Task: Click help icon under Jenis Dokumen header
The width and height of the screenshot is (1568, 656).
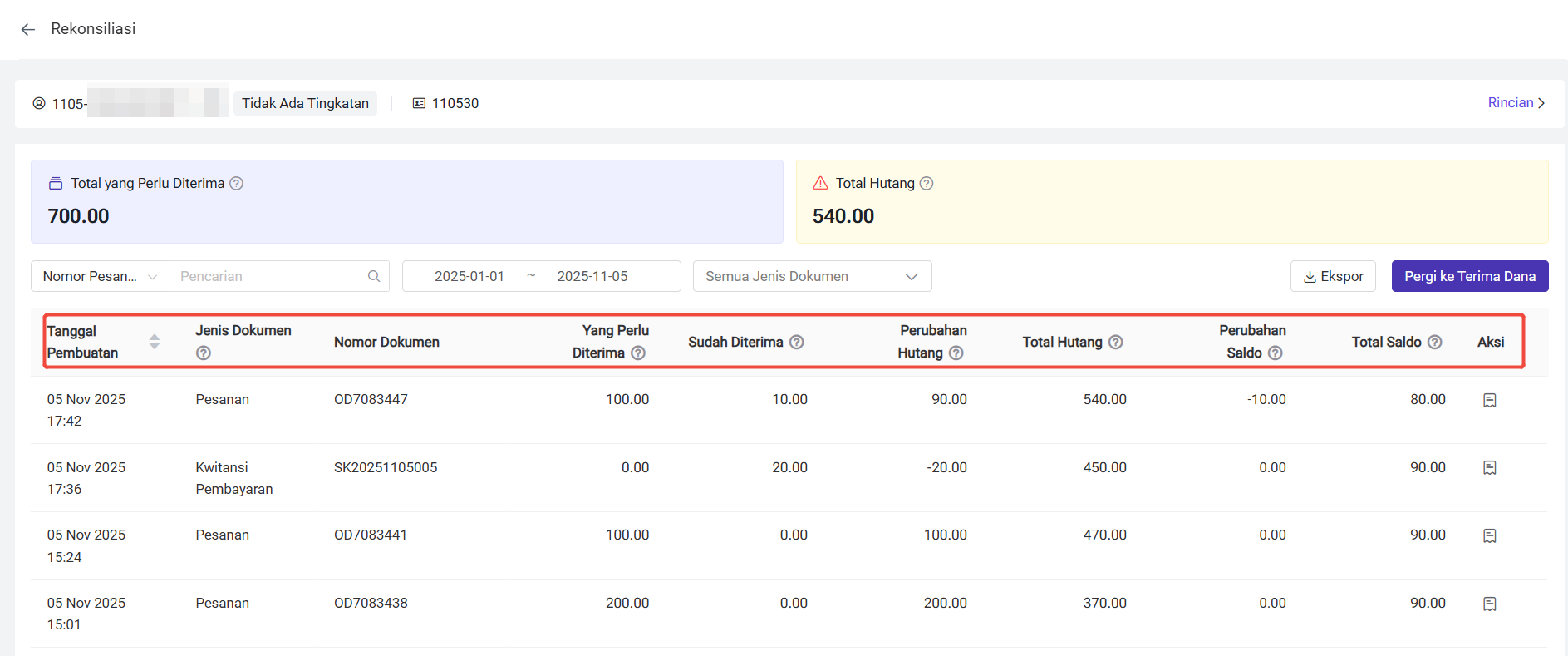Action: point(204,353)
